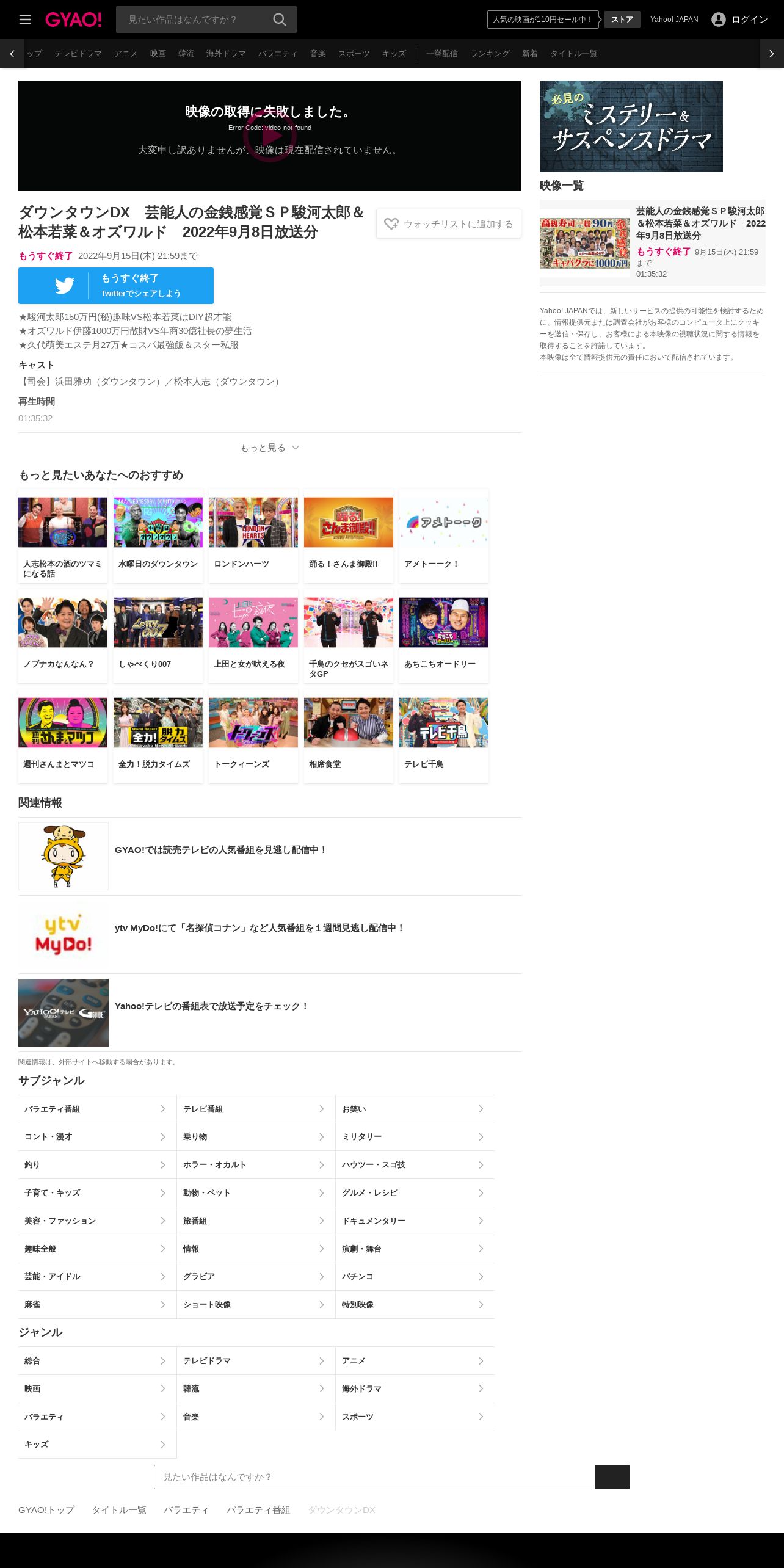
Task: Open 麻雀 subgenre chevron
Action: (x=163, y=1305)
